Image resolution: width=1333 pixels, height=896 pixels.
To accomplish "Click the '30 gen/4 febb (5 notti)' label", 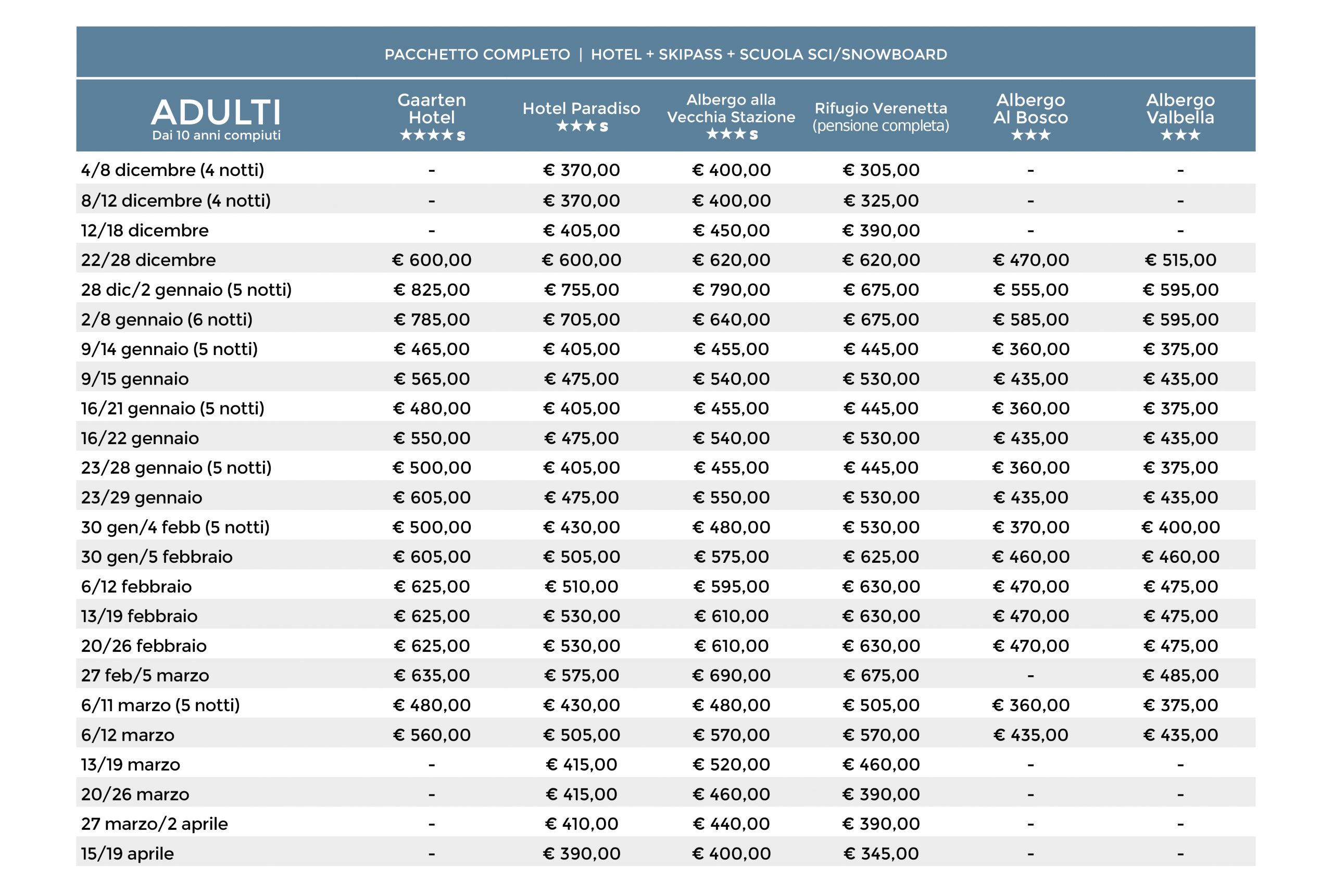I will pos(175,527).
